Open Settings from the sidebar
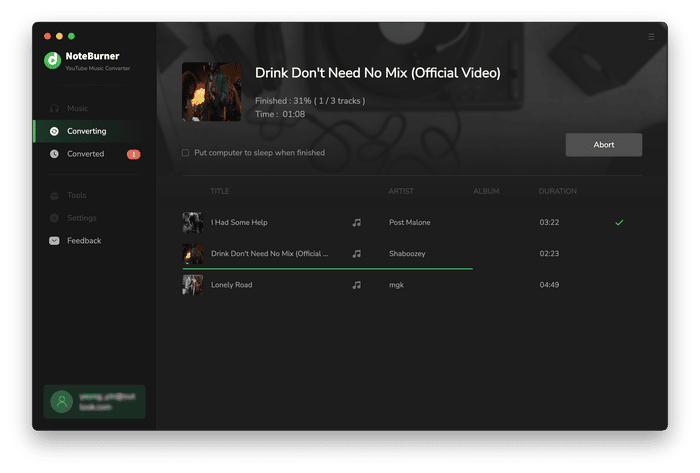The width and height of the screenshot is (700, 473). 95,218
